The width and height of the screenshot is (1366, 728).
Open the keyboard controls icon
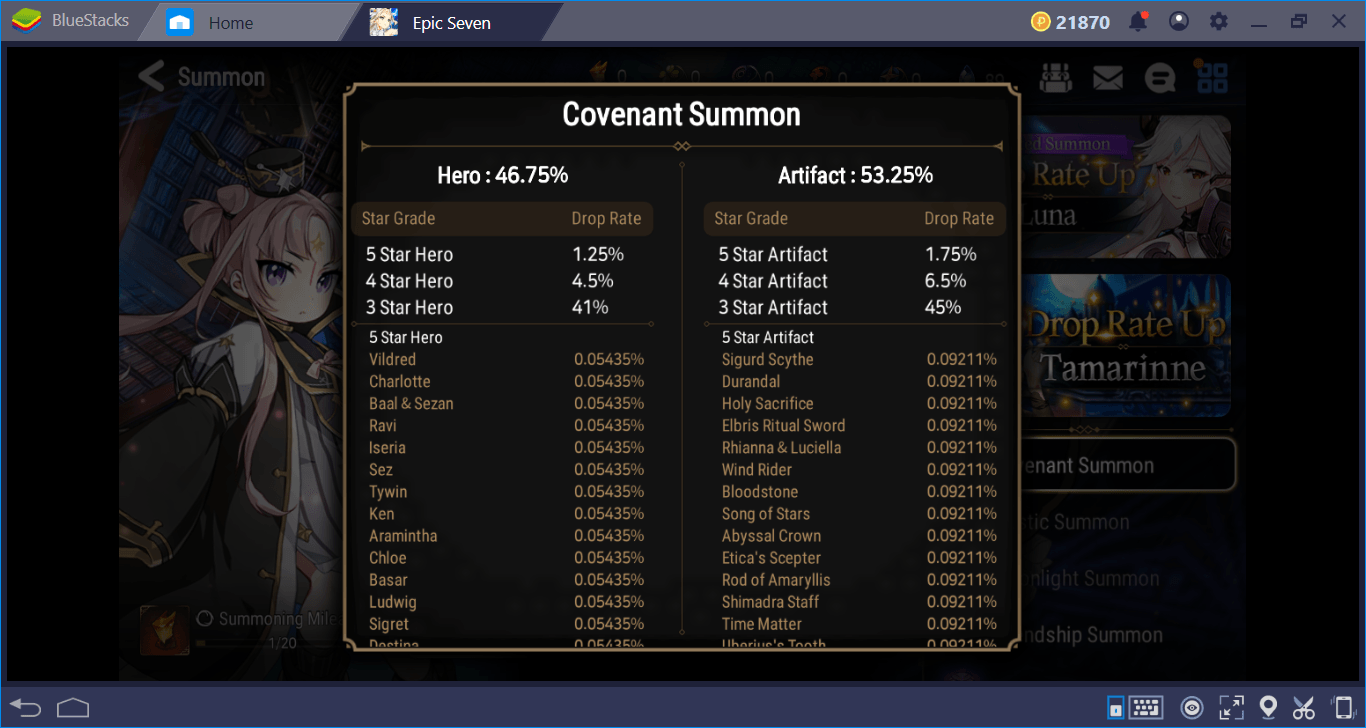click(1146, 708)
